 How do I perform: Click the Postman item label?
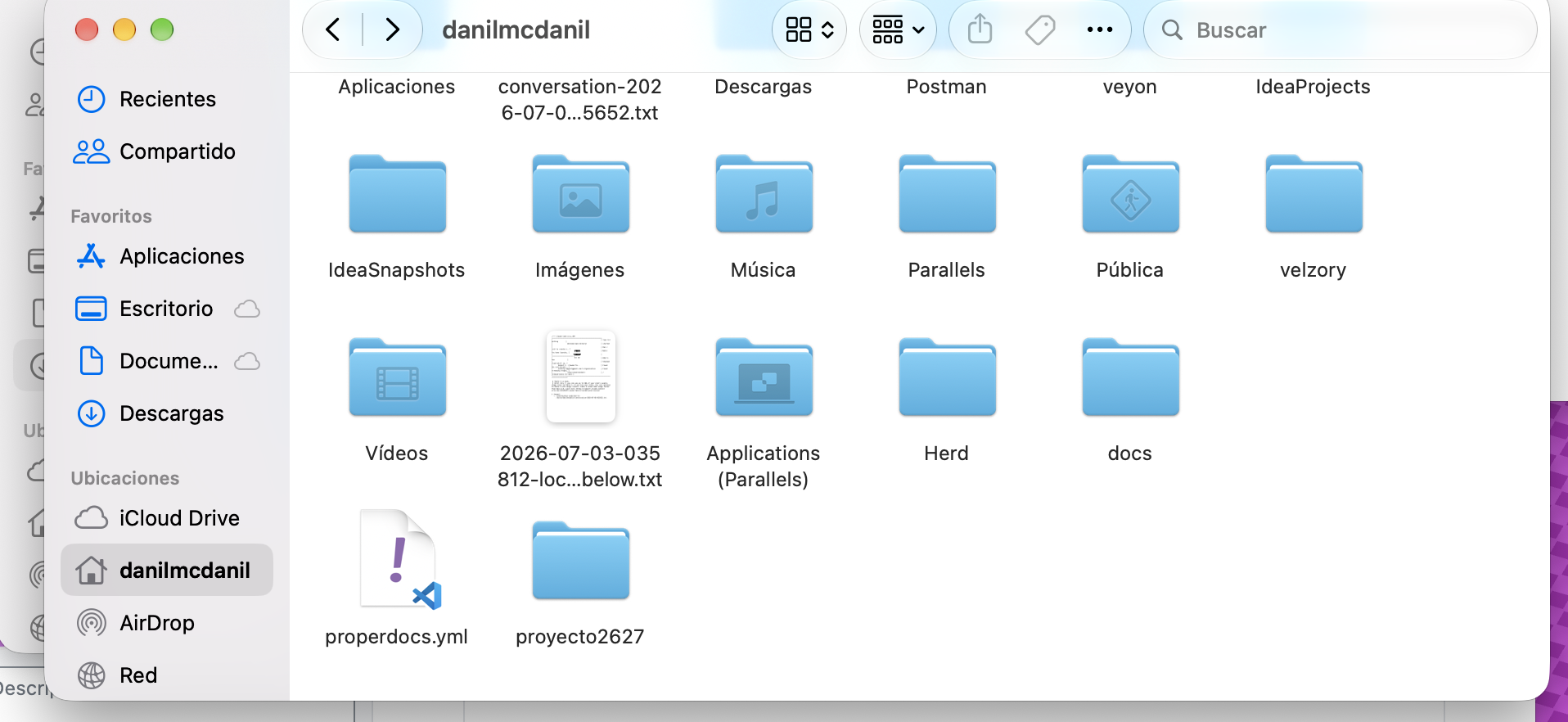click(947, 87)
